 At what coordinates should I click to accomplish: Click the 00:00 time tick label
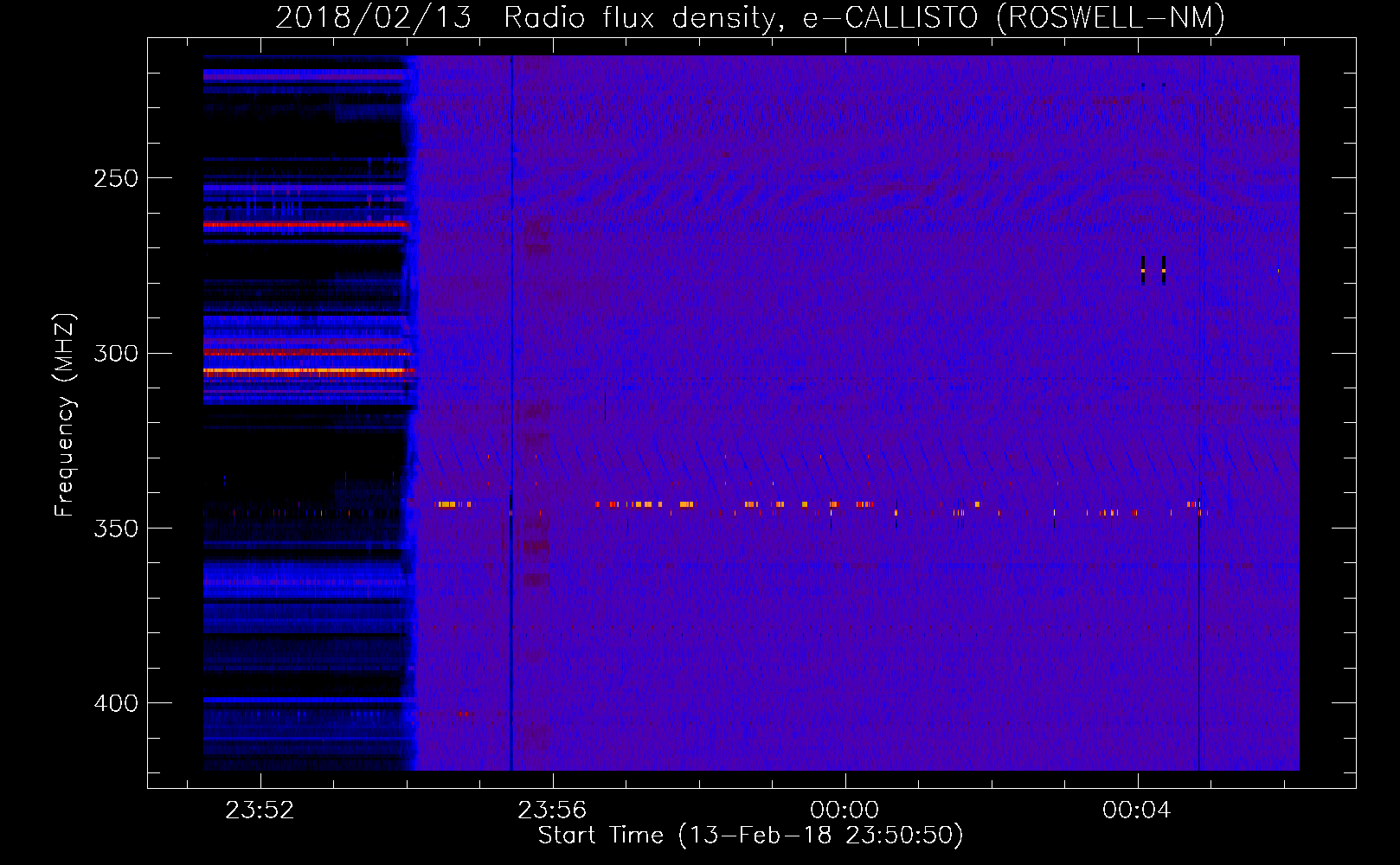tap(844, 811)
